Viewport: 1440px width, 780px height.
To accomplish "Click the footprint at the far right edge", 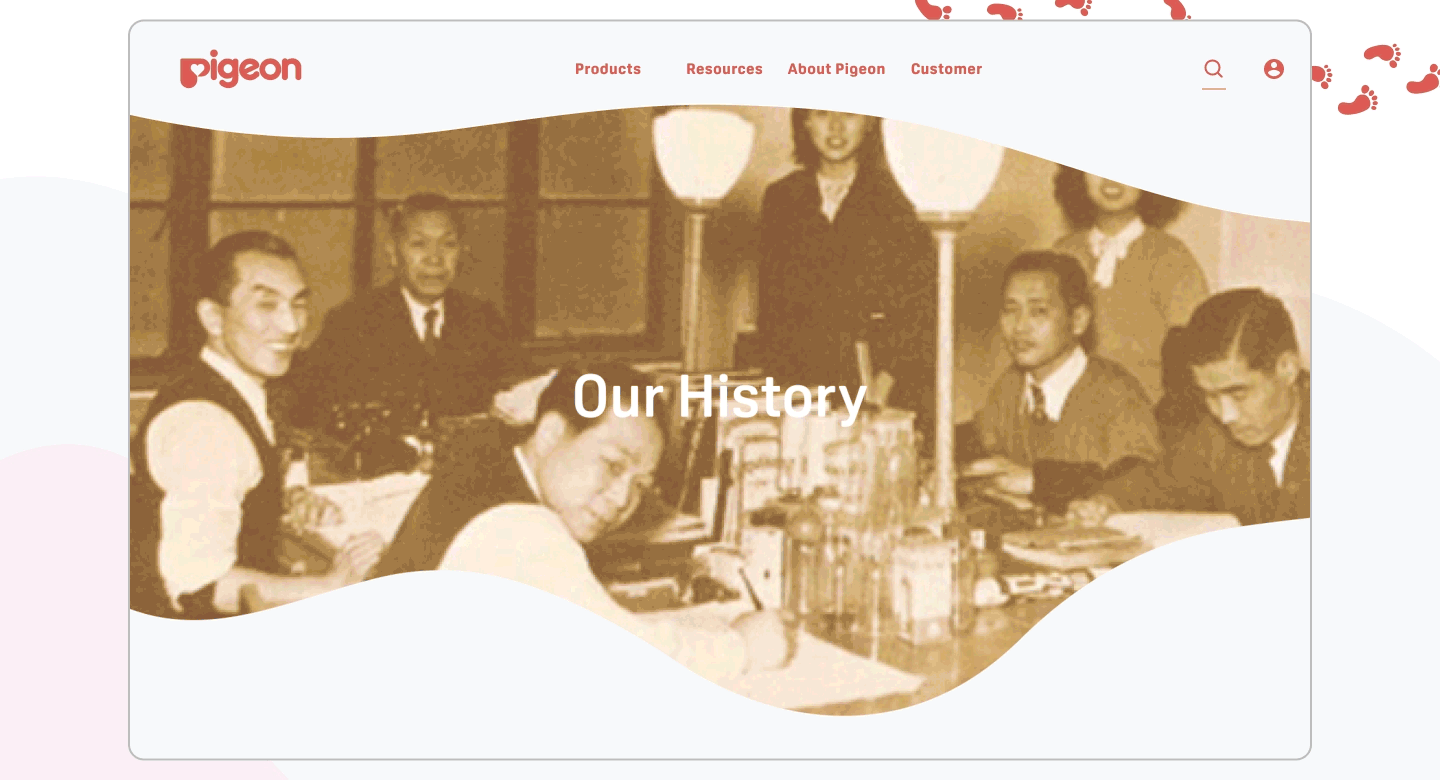I will coord(1424,80).
